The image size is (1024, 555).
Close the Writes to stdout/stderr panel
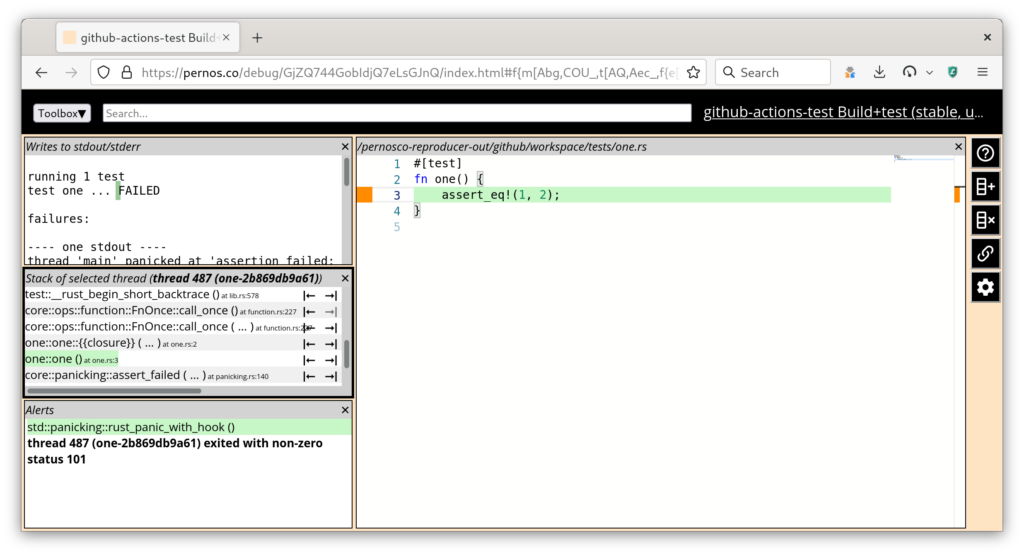pos(345,147)
